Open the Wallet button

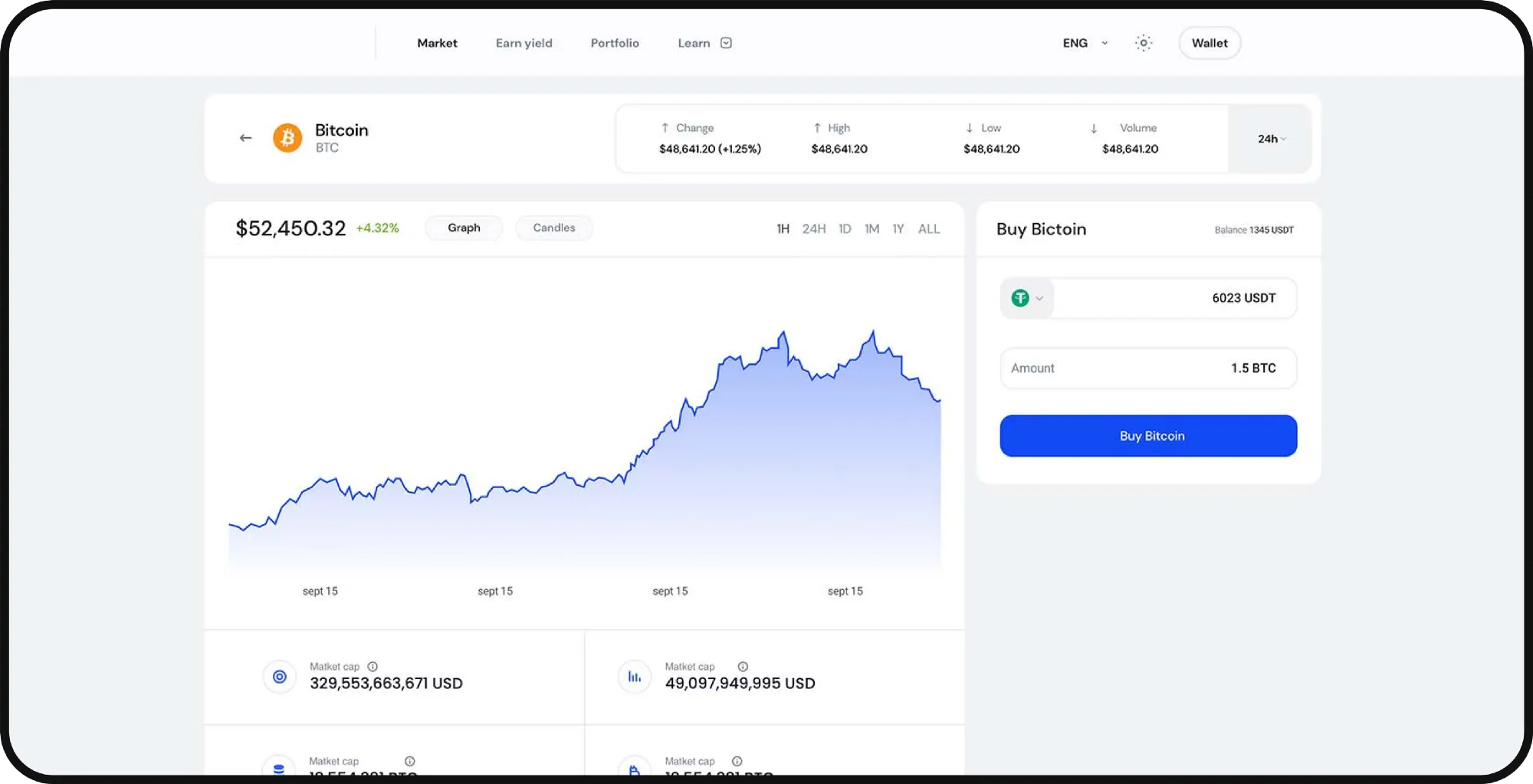(1209, 43)
